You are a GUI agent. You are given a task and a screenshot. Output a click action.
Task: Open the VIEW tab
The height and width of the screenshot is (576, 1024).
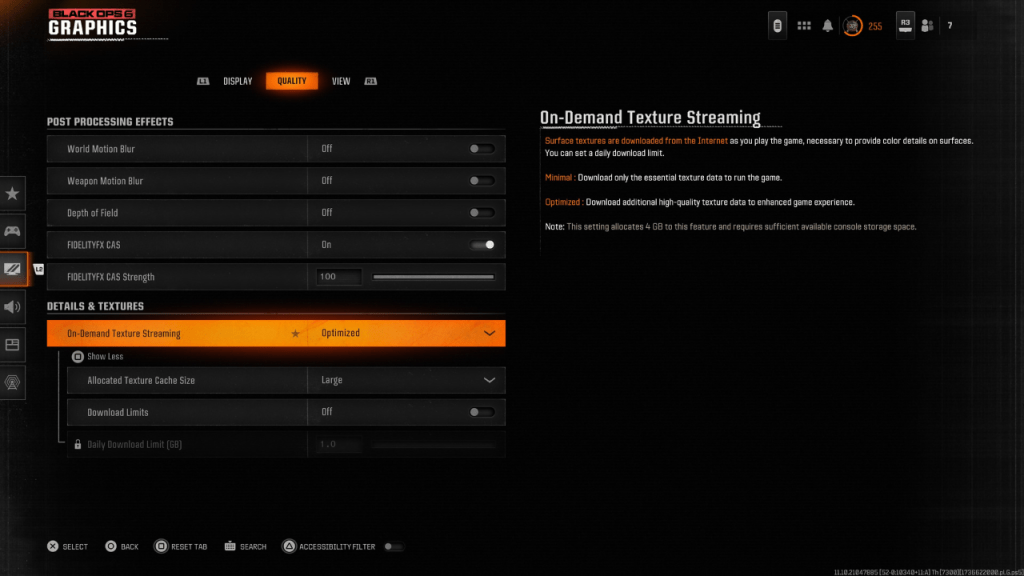click(x=340, y=81)
